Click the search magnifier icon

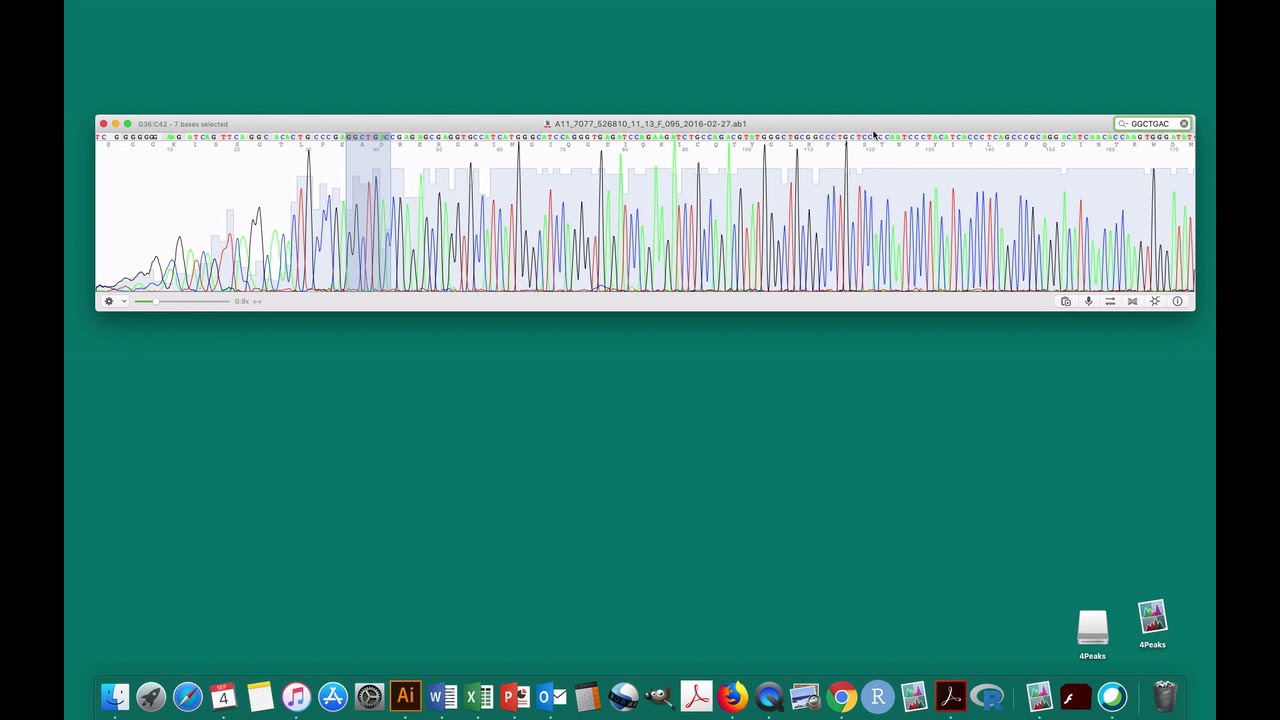(1123, 124)
